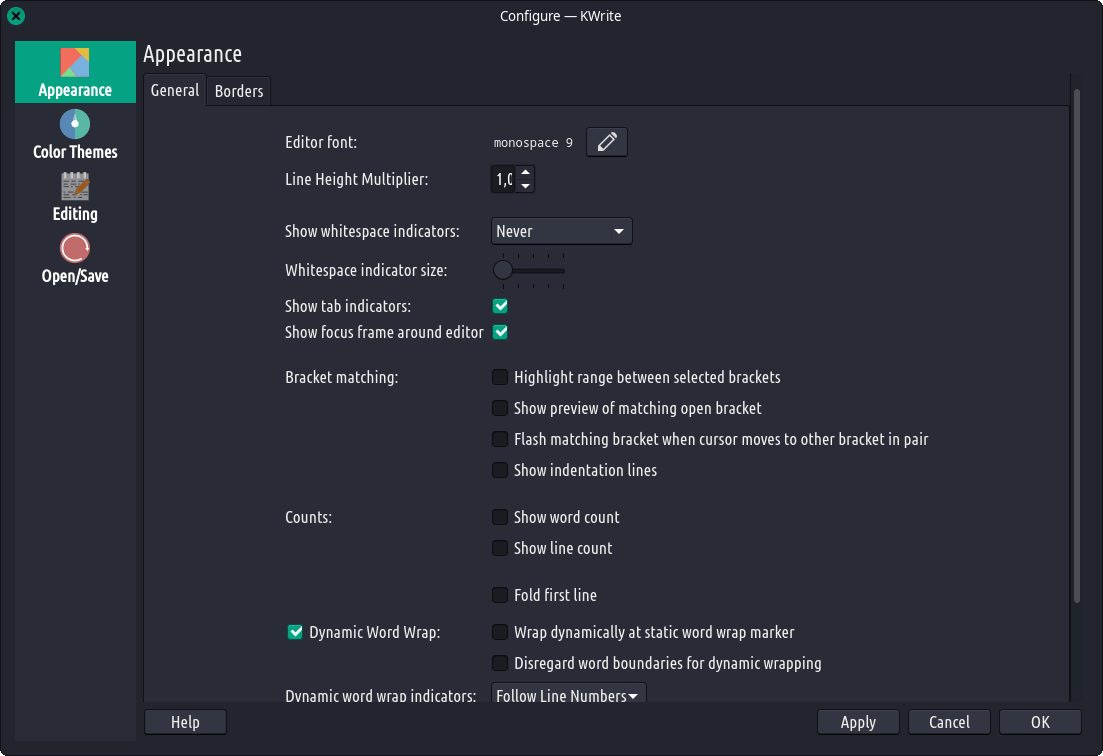Toggle the Dynamic Word Wrap checkbox
Image resolution: width=1103 pixels, height=756 pixels.
click(295, 632)
